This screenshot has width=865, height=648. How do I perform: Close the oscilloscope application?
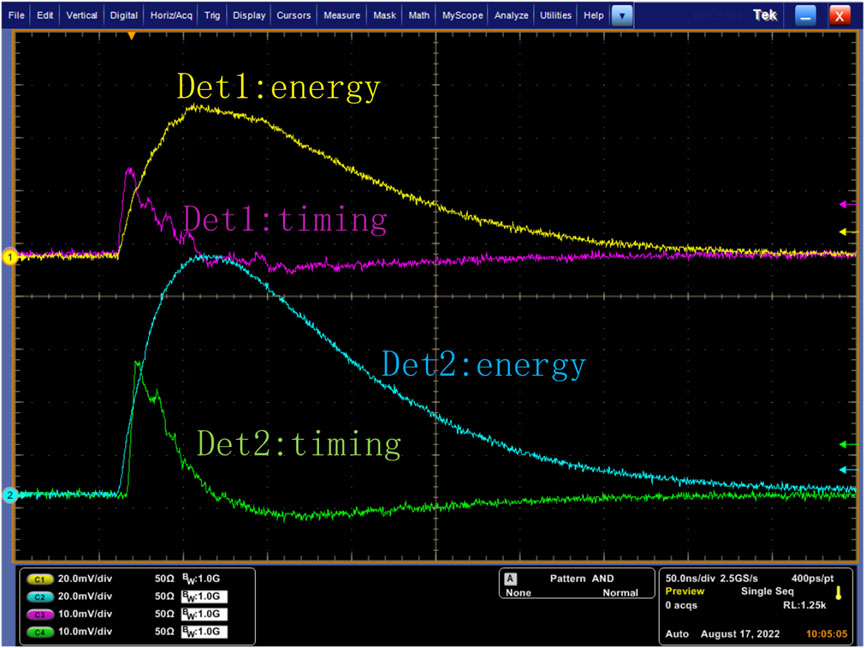(x=839, y=16)
